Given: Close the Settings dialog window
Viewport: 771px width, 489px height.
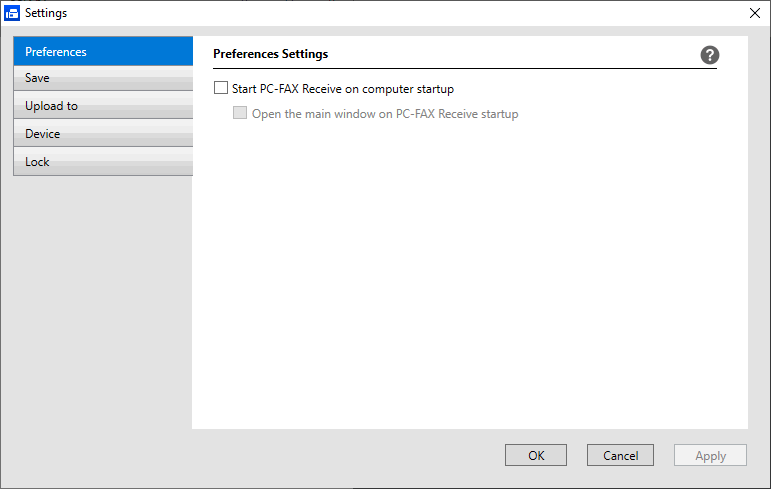Looking at the screenshot, I should pos(755,13).
